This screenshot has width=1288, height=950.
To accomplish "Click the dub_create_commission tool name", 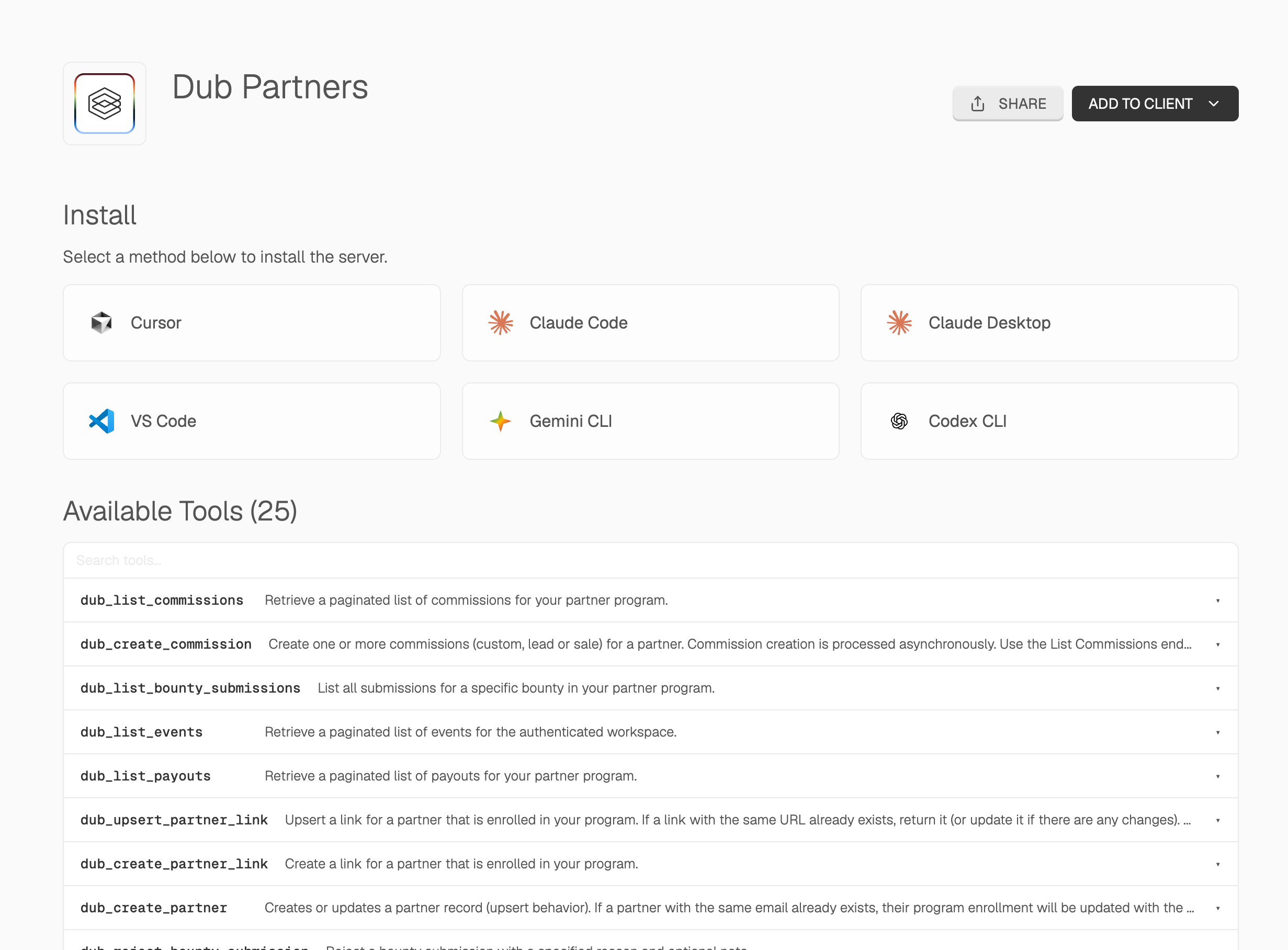I will tap(166, 644).
